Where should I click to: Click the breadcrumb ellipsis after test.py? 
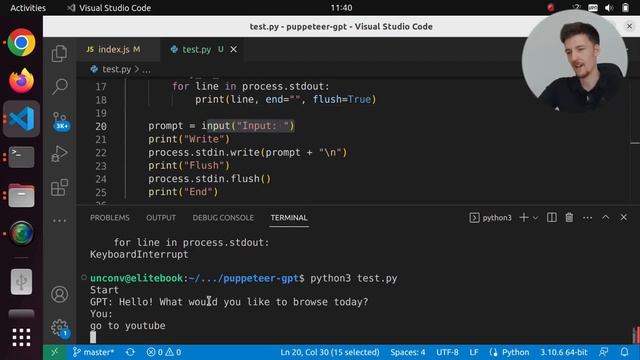(146, 70)
